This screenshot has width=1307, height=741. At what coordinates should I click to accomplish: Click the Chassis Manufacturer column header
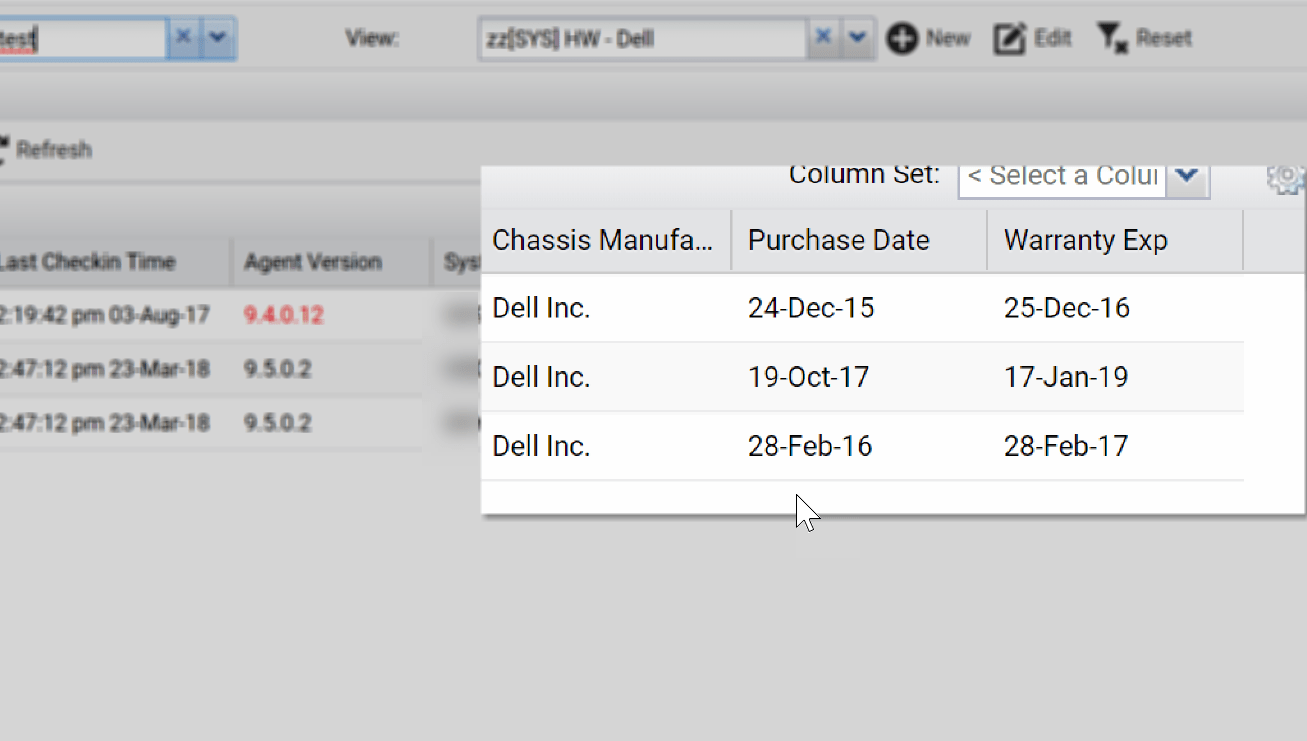coord(604,240)
